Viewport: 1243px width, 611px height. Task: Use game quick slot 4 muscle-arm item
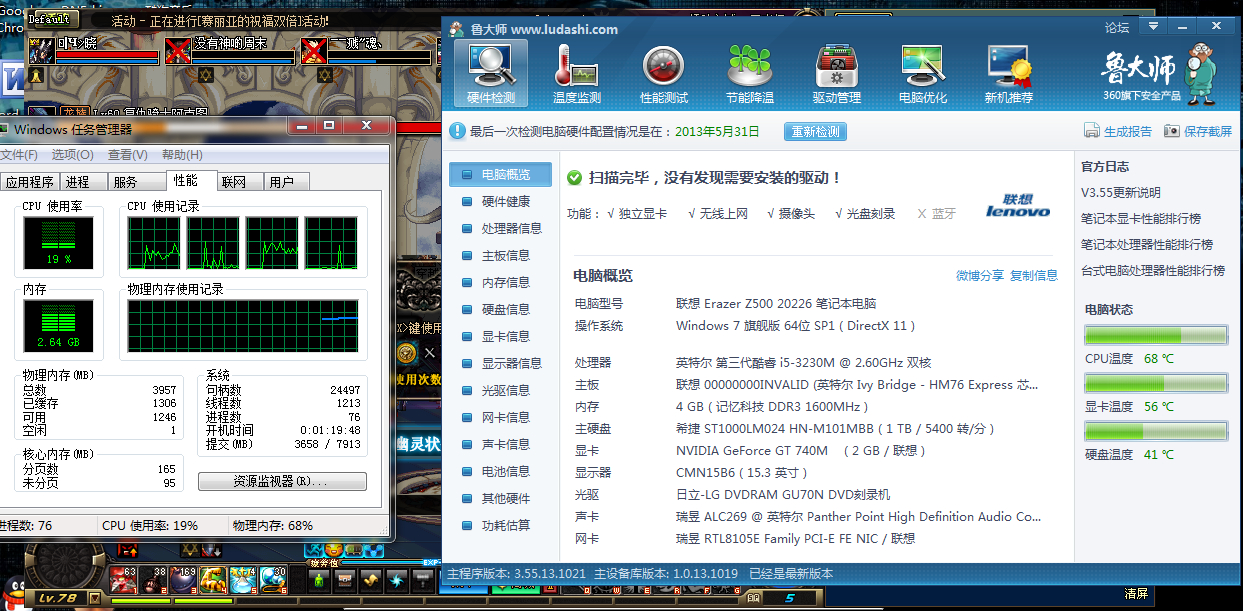(x=213, y=578)
